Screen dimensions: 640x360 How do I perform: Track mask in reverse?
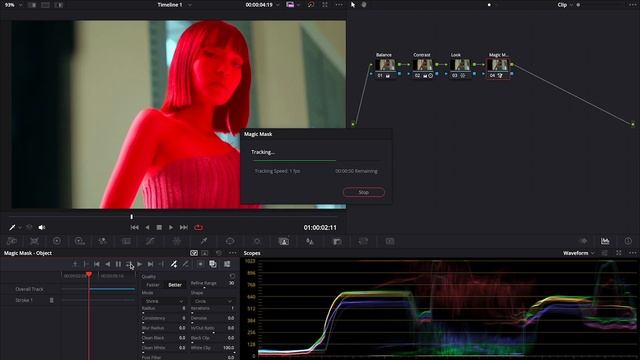108,264
